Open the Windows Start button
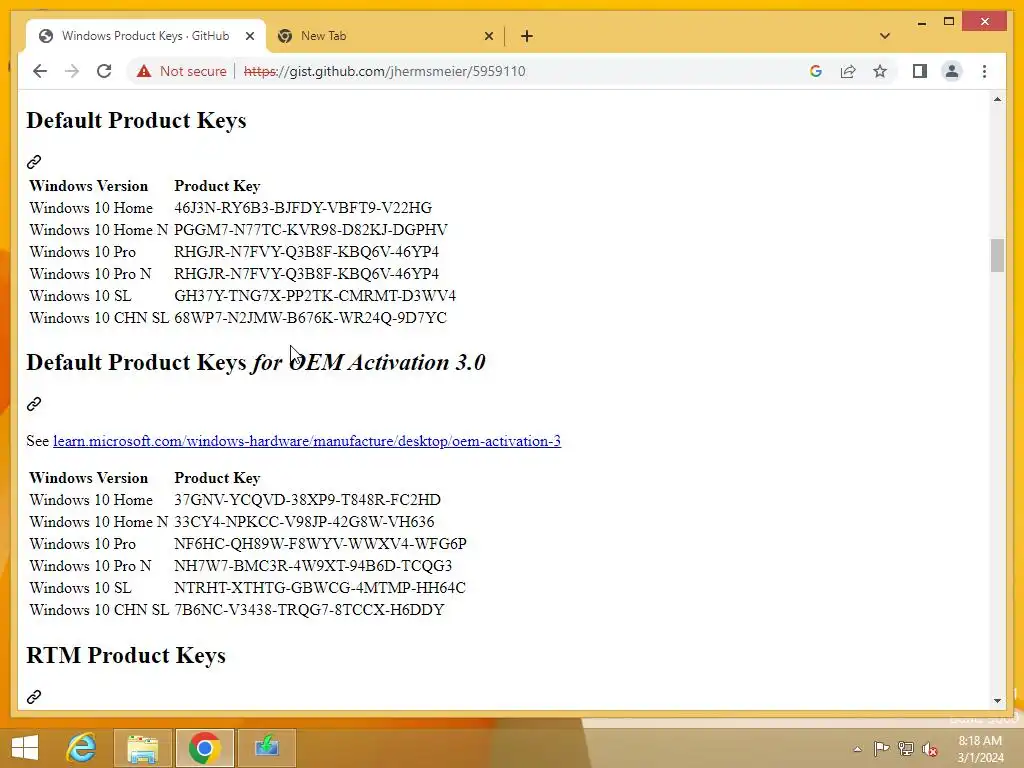1024x768 pixels. [x=25, y=748]
